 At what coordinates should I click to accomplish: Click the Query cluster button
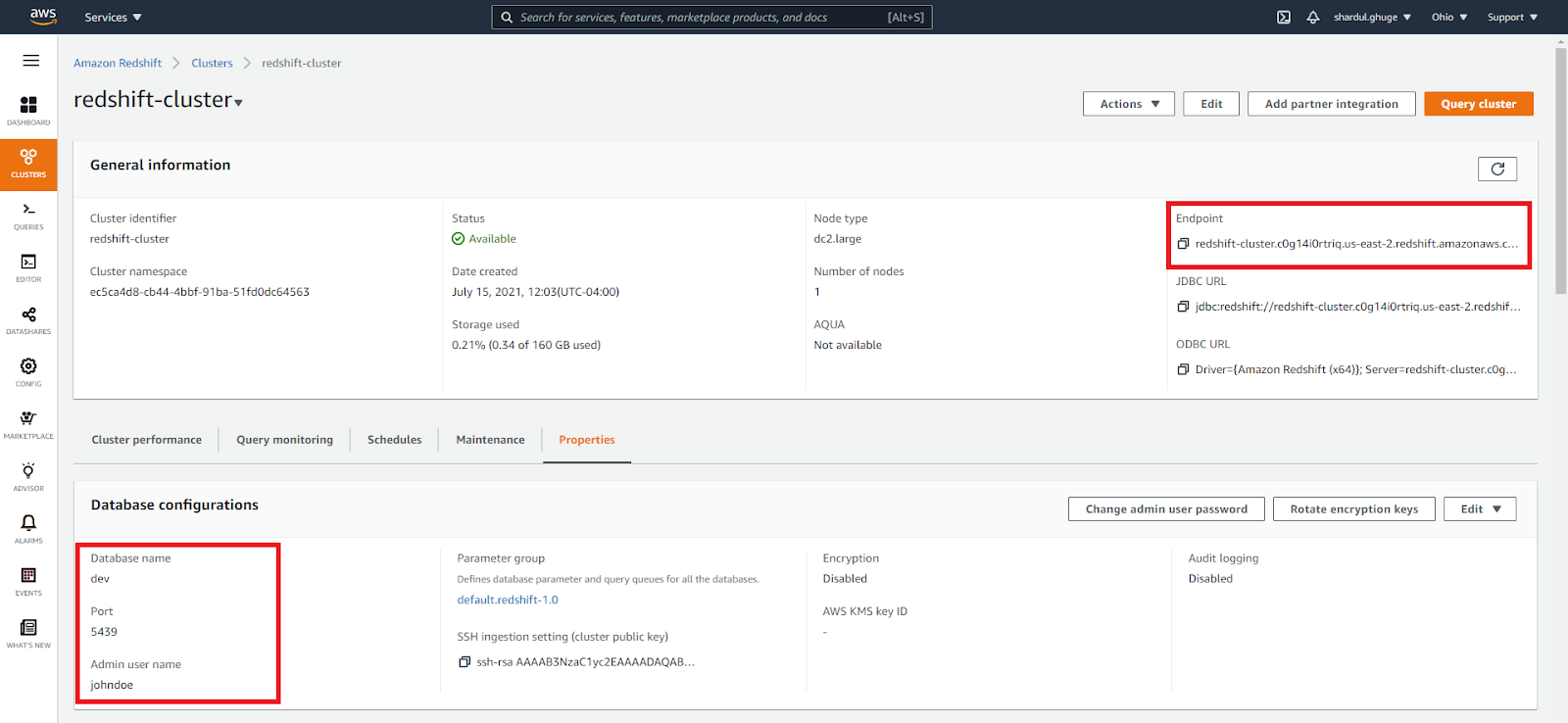1478,104
